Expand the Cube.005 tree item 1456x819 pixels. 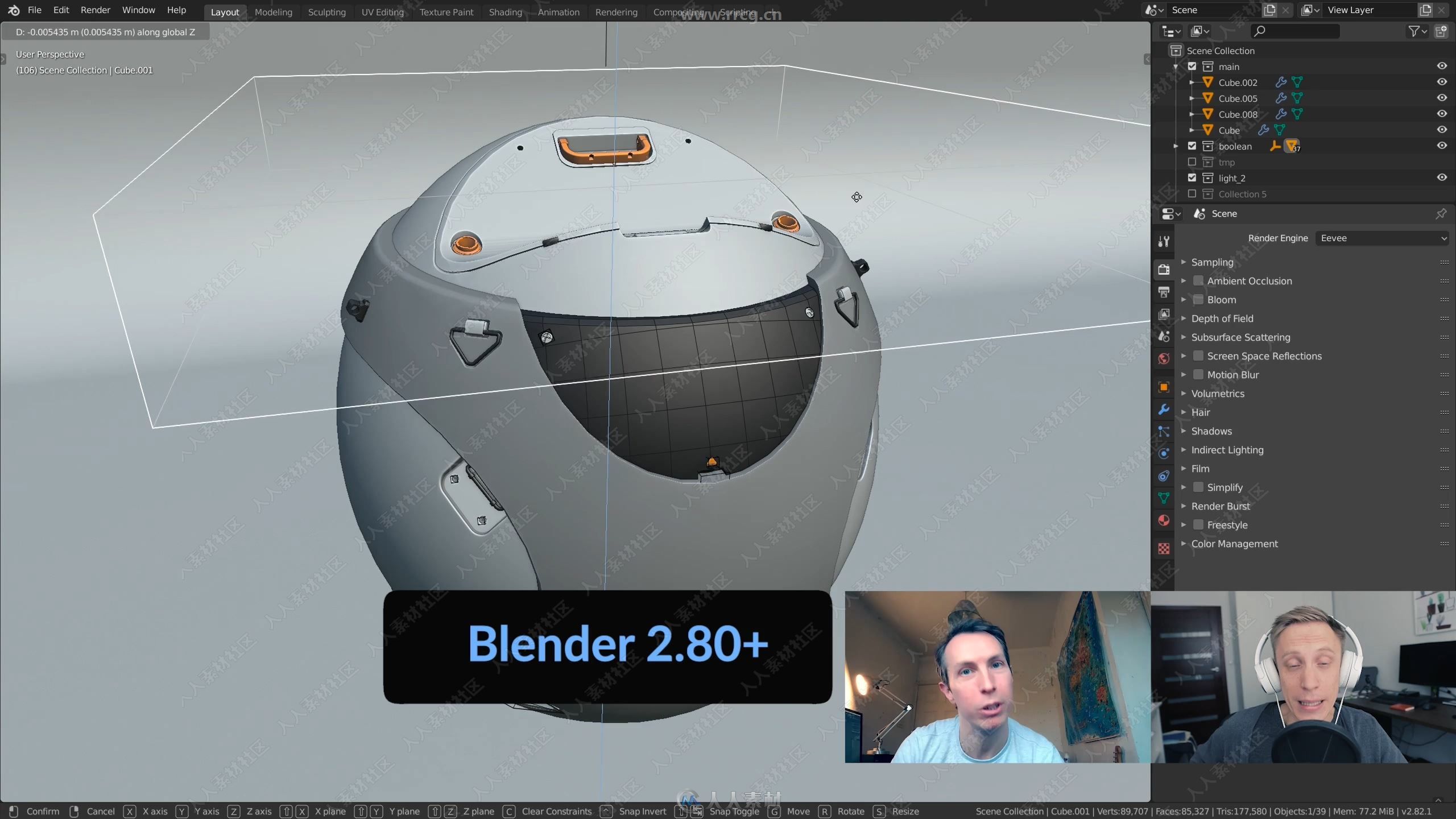pyautogui.click(x=1192, y=98)
